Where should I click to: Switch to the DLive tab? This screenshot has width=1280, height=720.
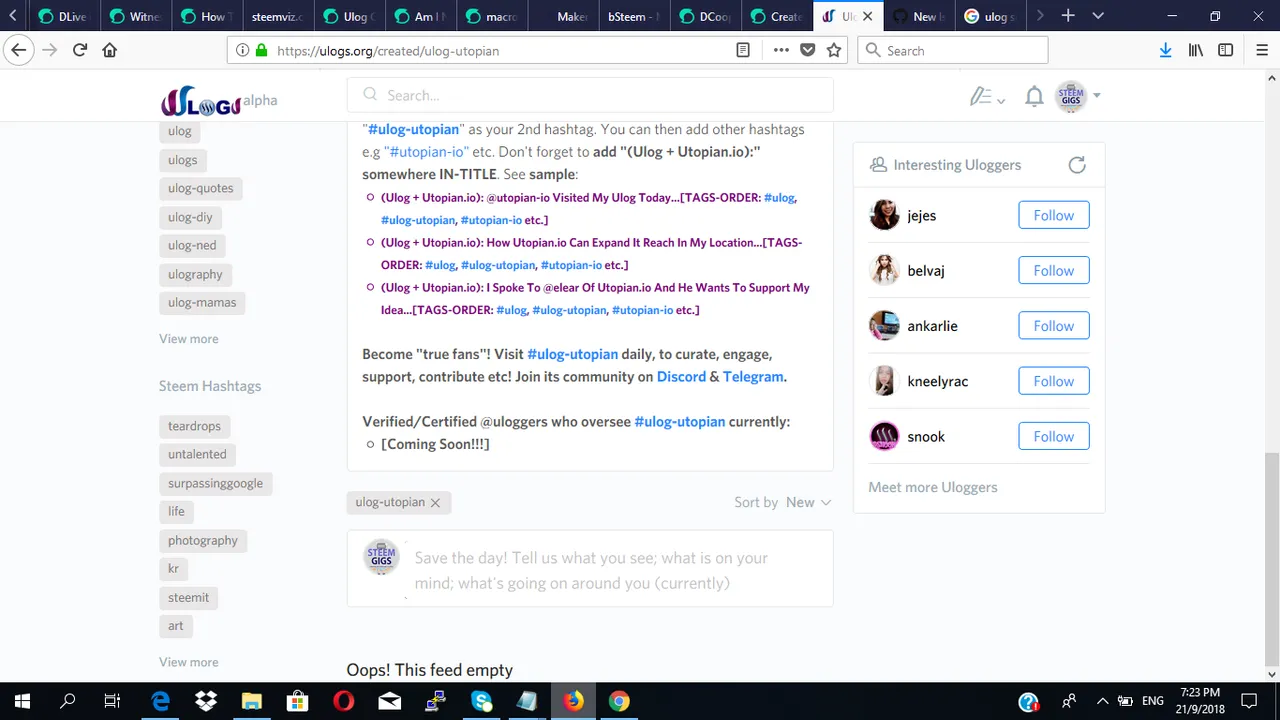click(x=66, y=16)
